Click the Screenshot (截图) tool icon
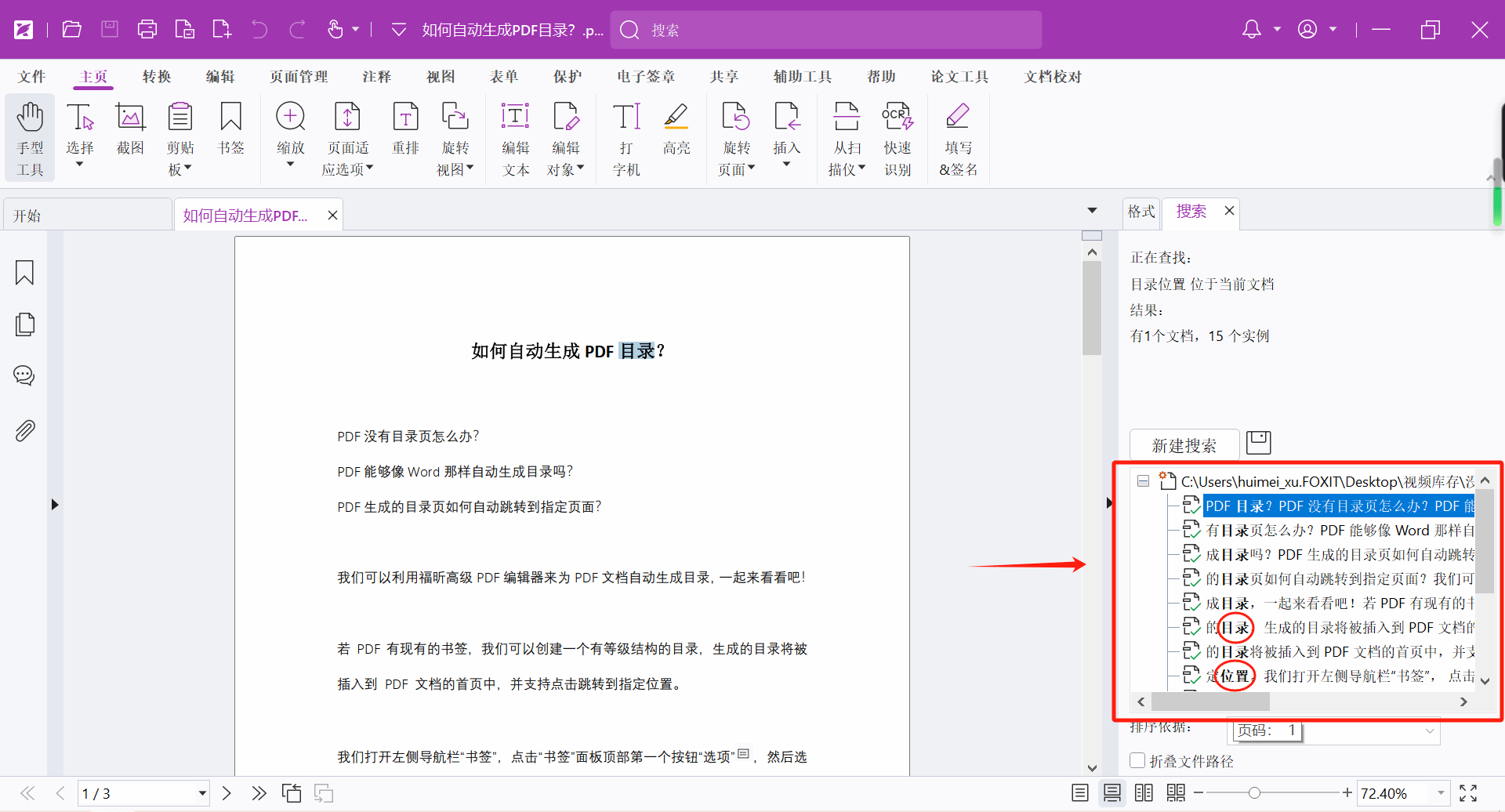 click(x=130, y=129)
